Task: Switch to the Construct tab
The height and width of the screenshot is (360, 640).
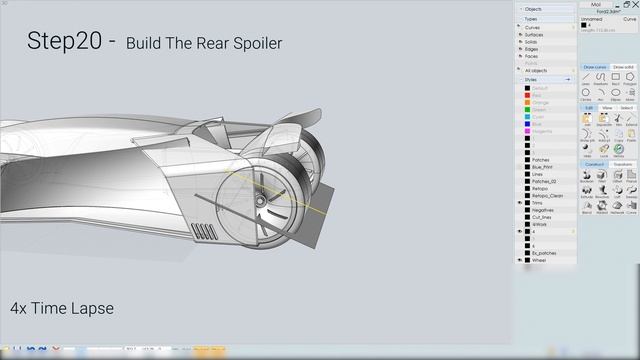Action: pos(594,164)
